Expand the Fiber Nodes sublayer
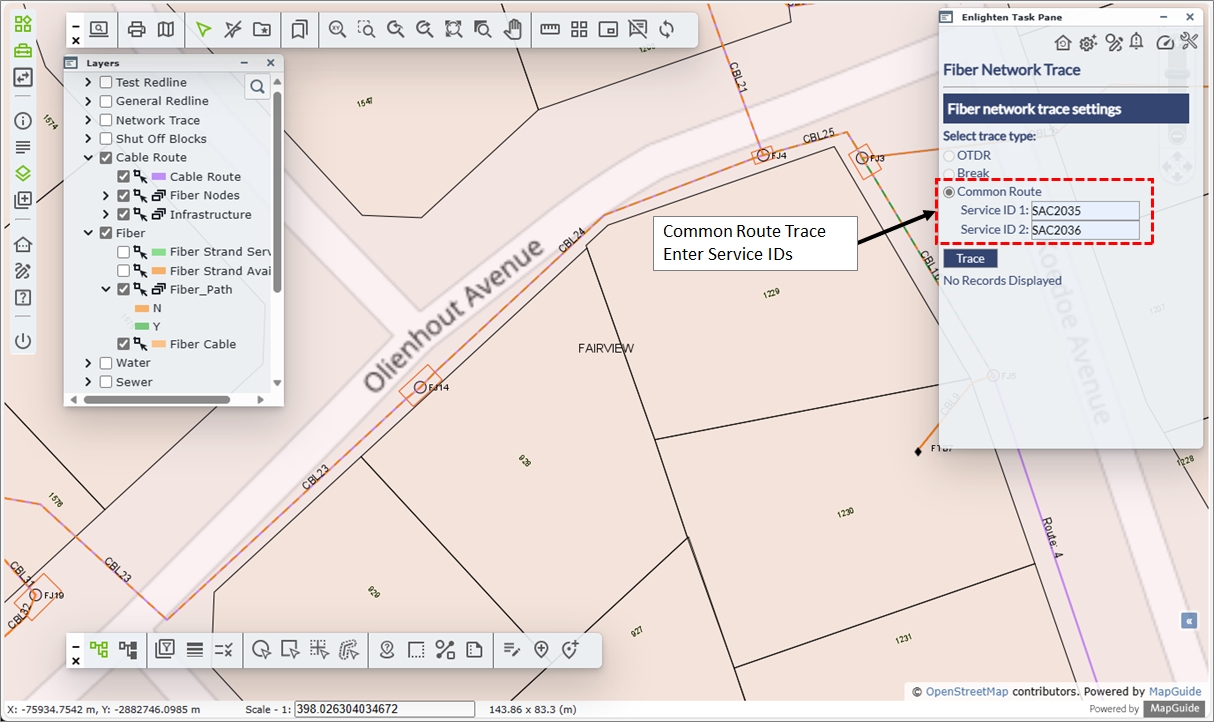 107,196
